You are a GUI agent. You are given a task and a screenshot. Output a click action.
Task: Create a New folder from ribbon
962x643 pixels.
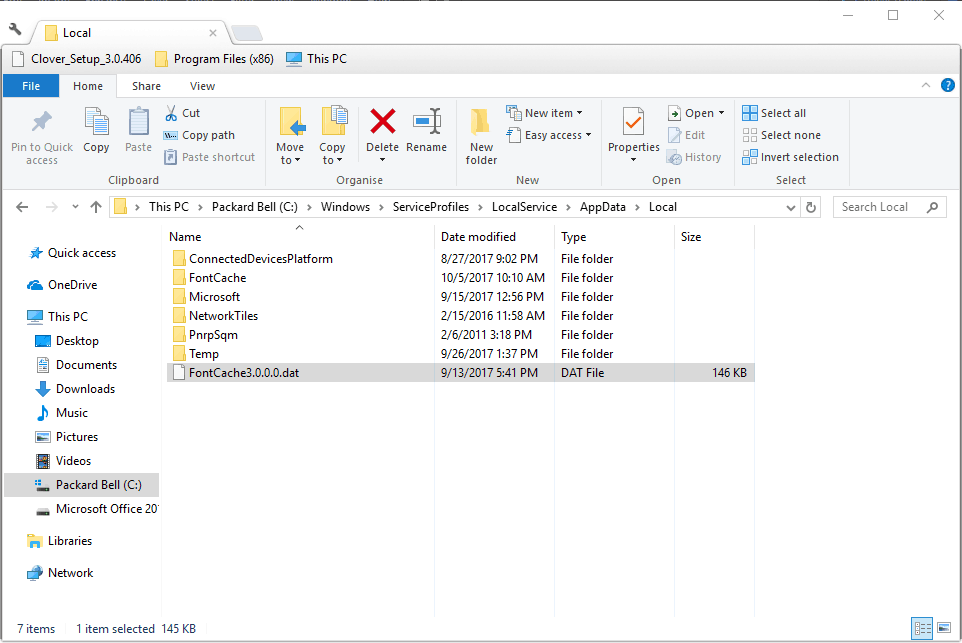[481, 136]
